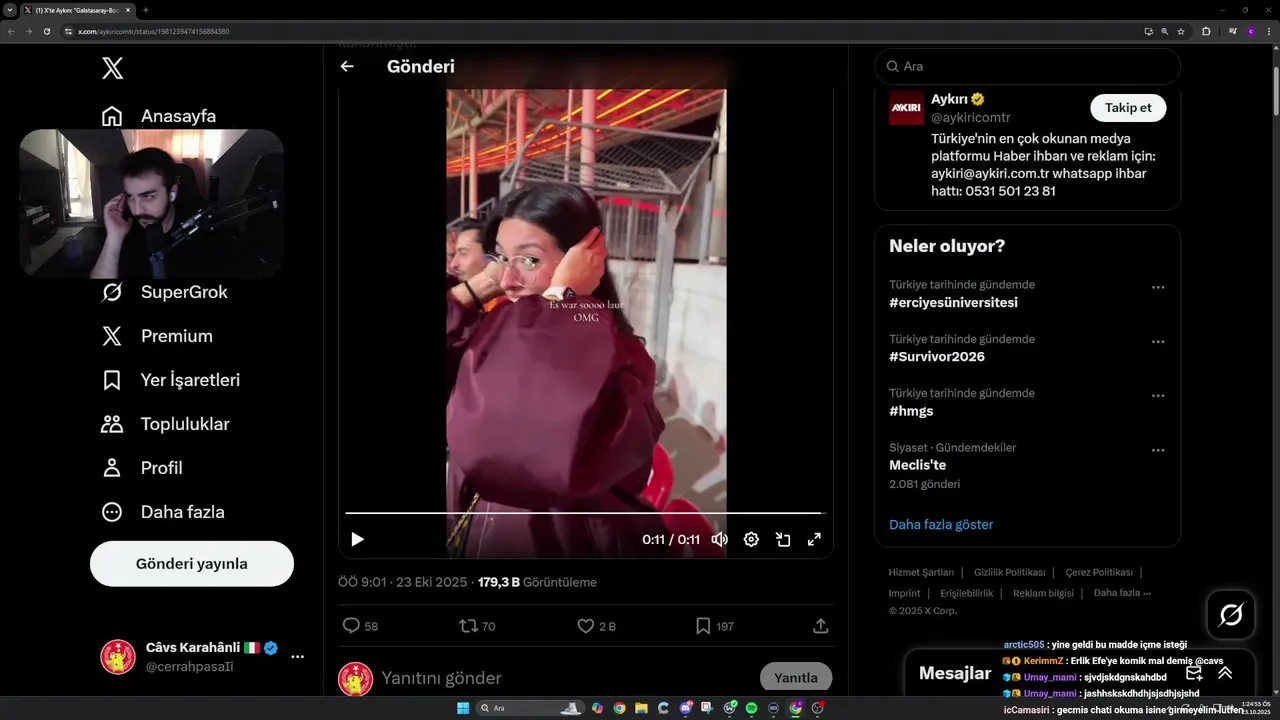This screenshot has height=720, width=1280.
Task: Open Erişilebilirlik footer link
Action: coord(967,593)
